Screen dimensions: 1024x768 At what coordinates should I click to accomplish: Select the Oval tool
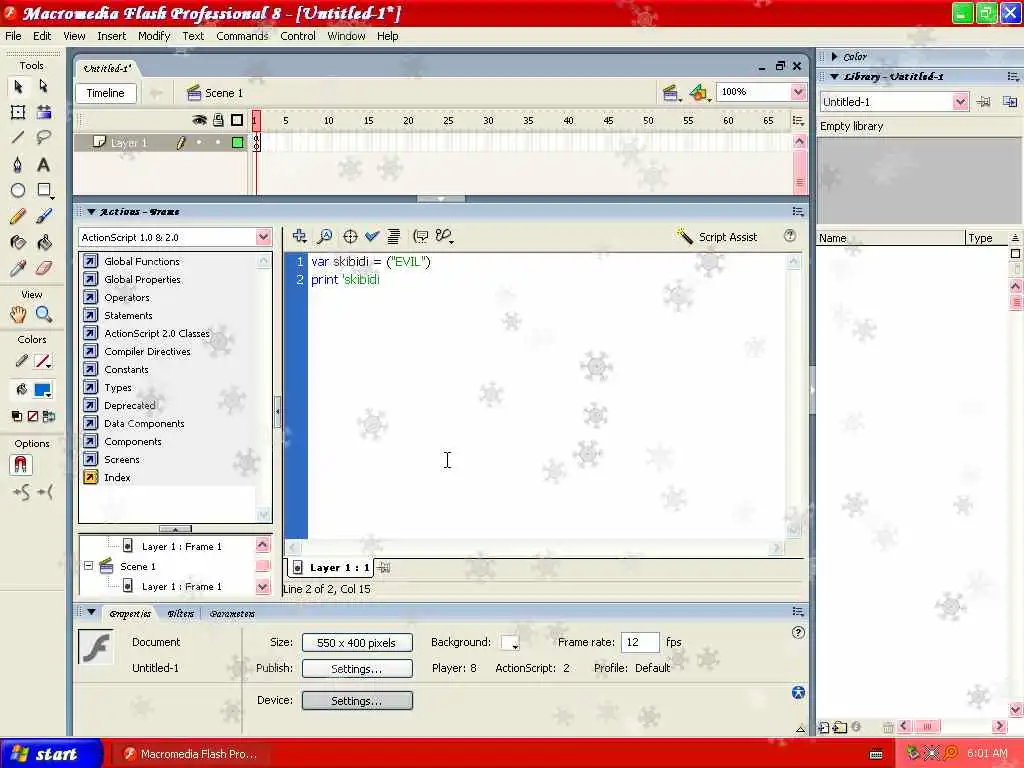coord(18,190)
